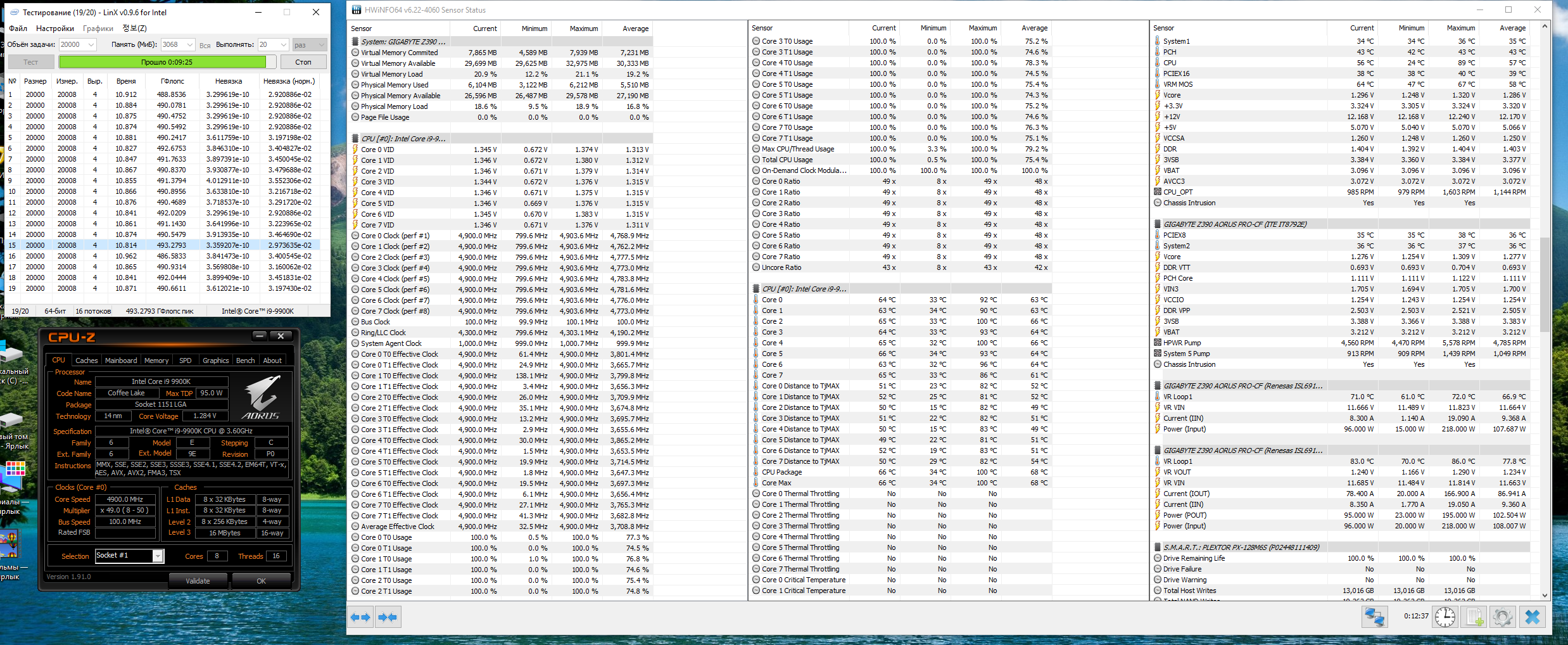1568x645 pixels.
Task: Click the CPU Package temperature row
Action: (x=899, y=472)
